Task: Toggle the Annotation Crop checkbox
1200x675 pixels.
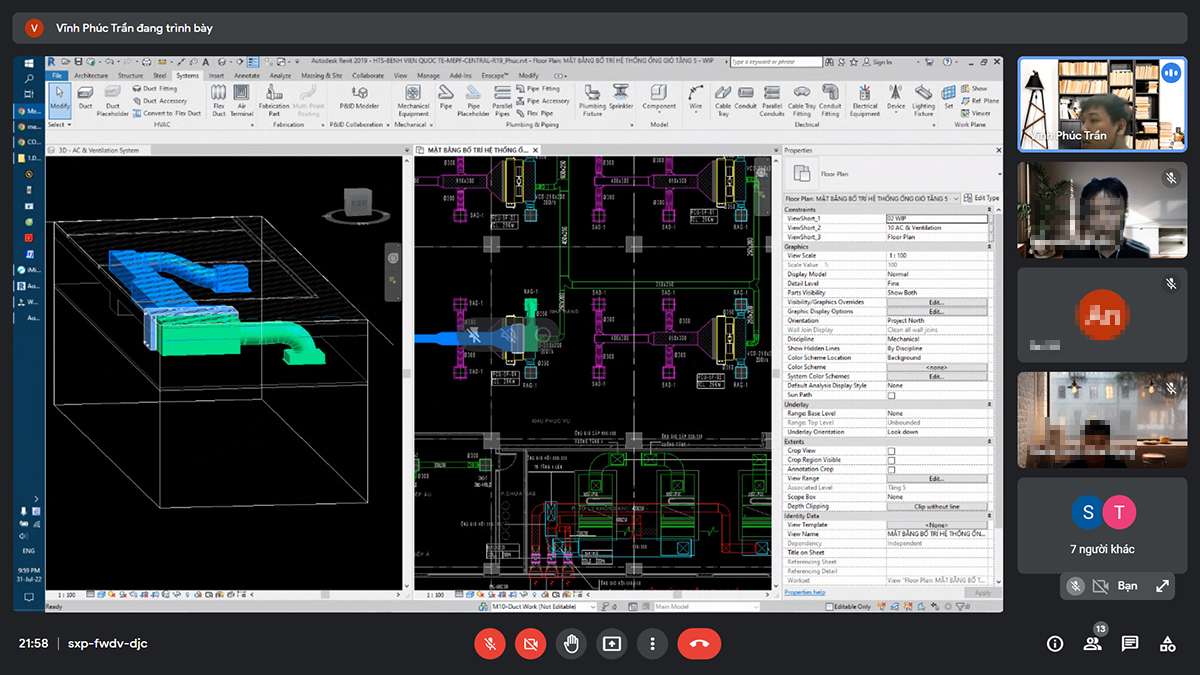Action: [x=892, y=469]
